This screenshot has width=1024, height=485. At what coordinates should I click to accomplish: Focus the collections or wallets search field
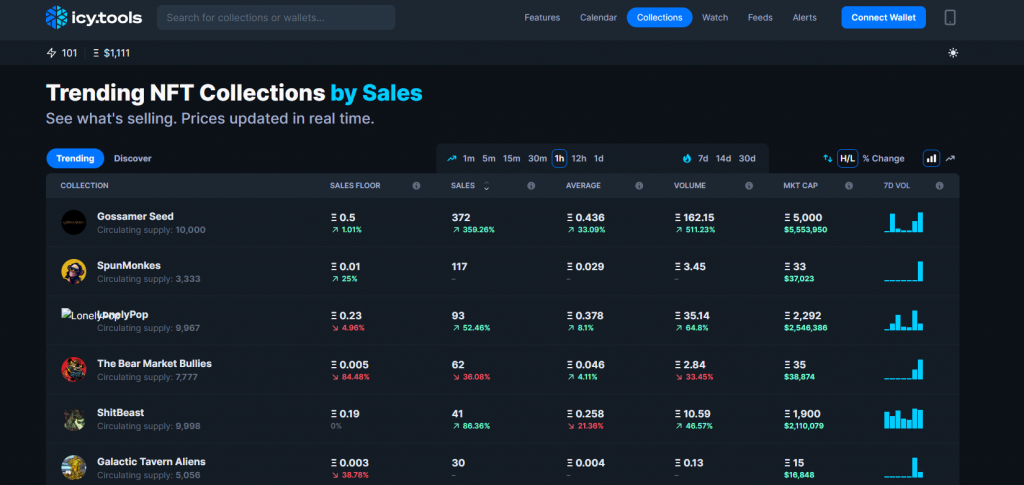(276, 18)
